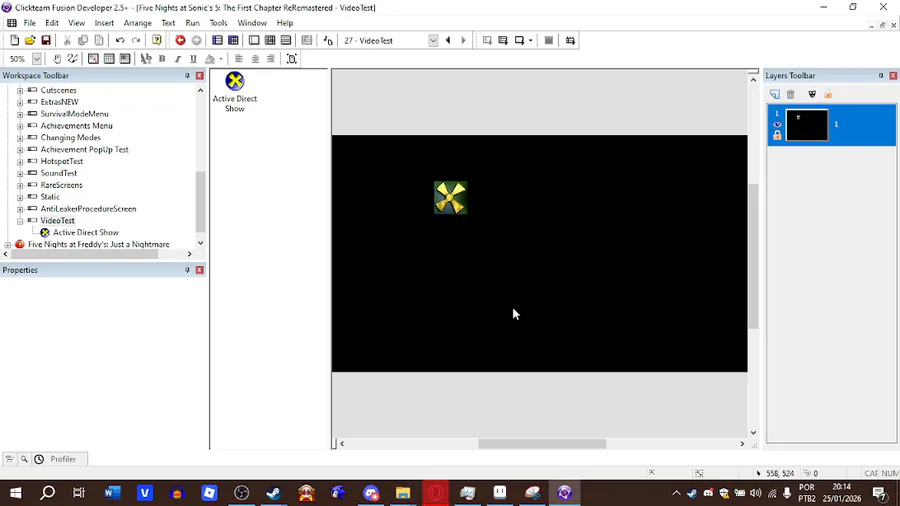The image size is (900, 506).
Task: Open the Edit menu
Action: pyautogui.click(x=52, y=23)
